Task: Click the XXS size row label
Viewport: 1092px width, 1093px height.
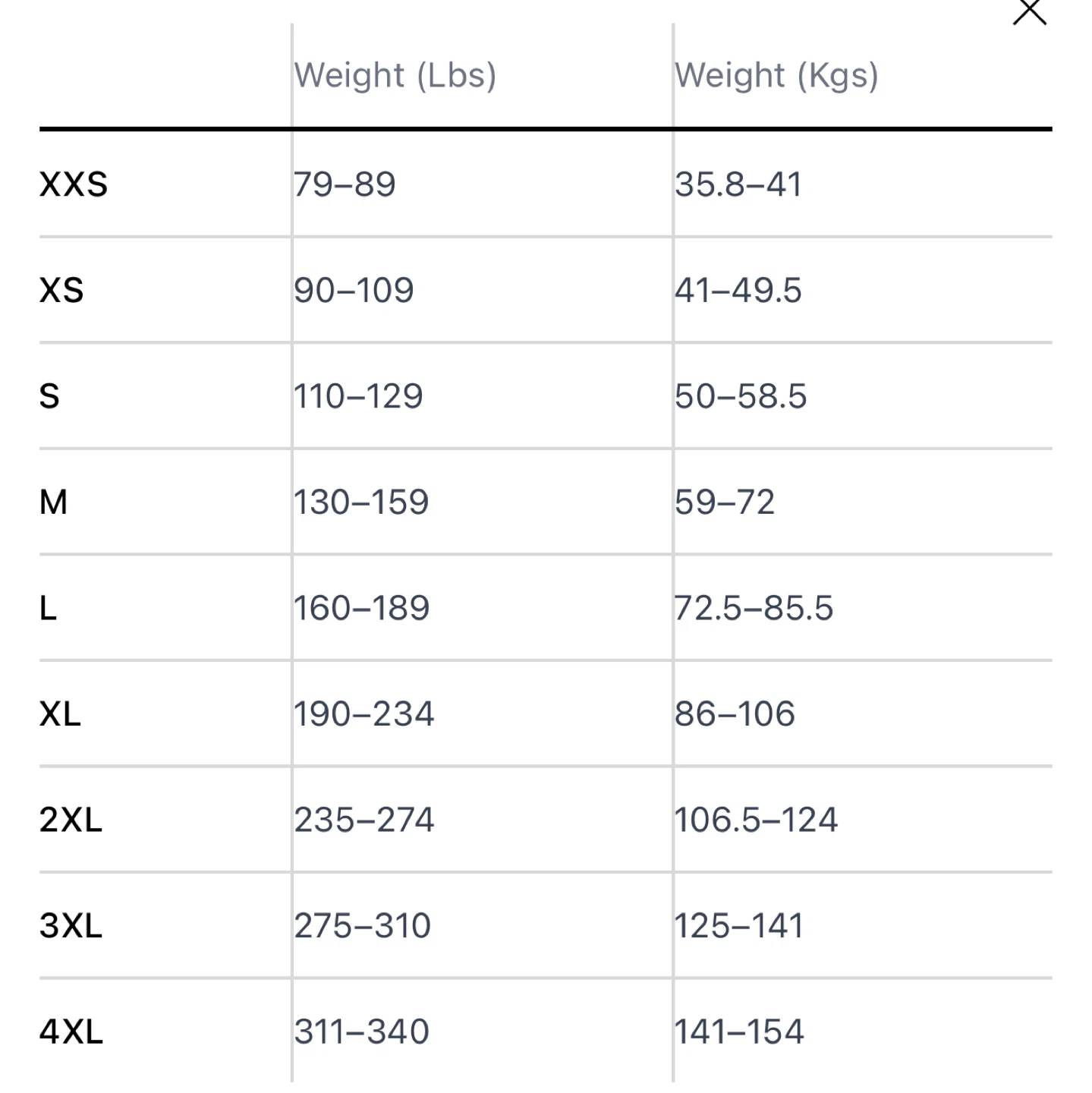Action: 74,184
